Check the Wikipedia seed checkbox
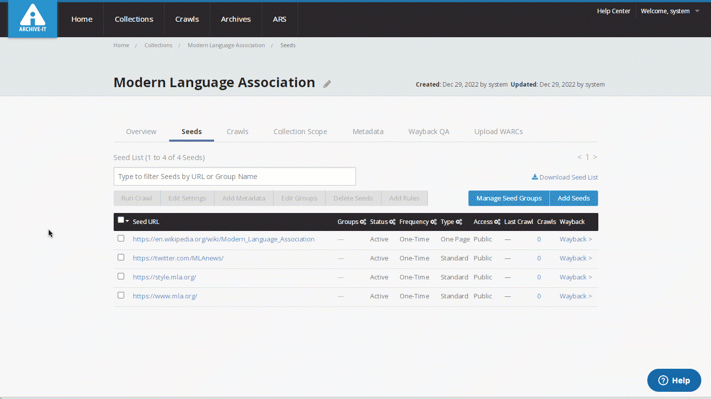711x399 pixels. tap(121, 238)
